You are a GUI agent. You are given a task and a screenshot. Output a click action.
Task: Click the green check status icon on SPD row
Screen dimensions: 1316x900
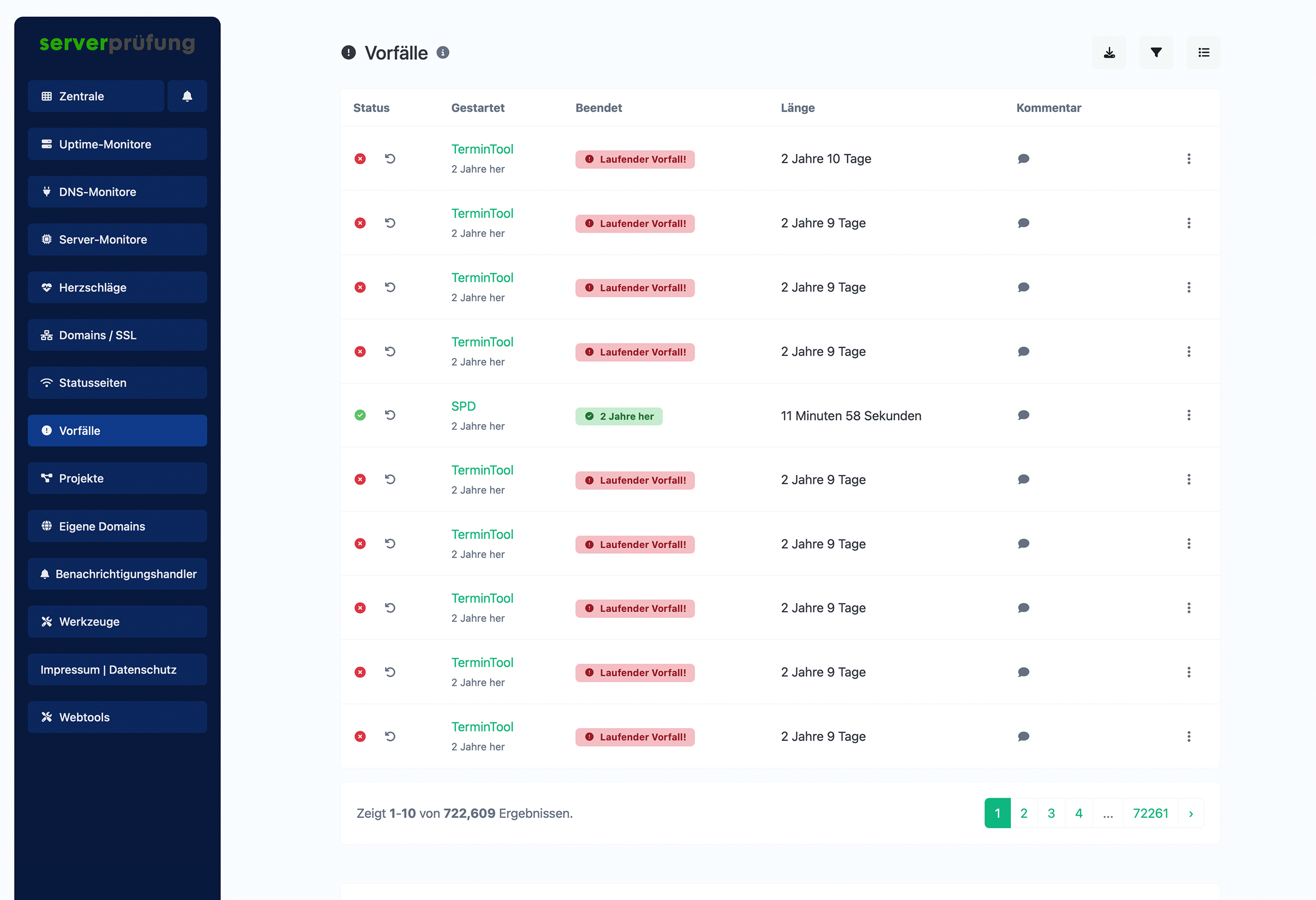360,415
